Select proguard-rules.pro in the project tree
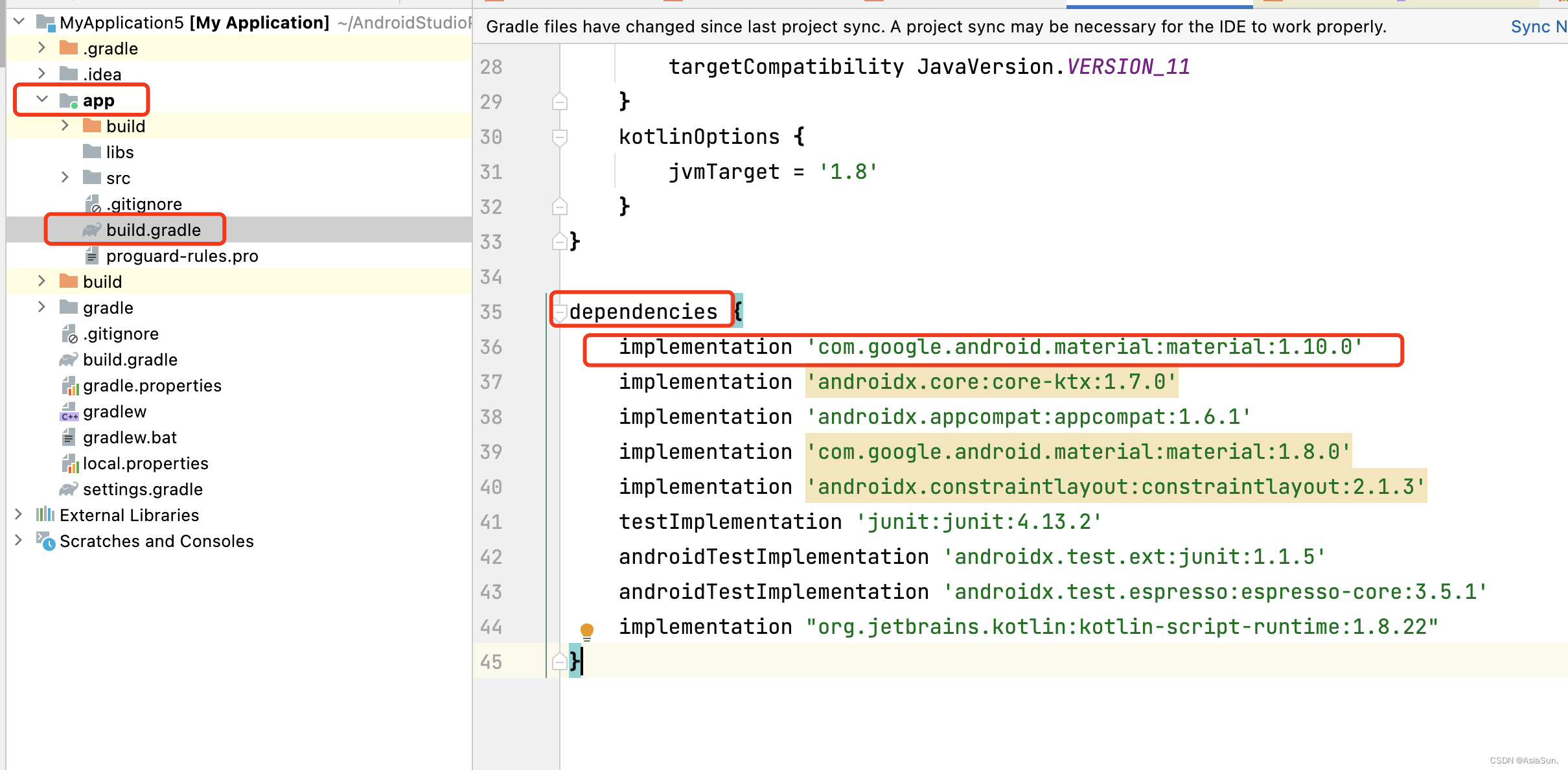 182,256
